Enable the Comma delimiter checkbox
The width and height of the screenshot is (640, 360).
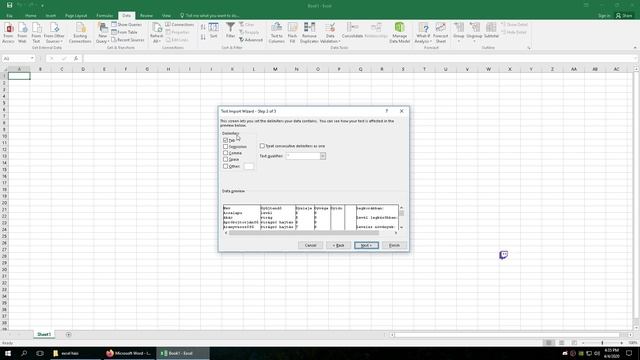[x=225, y=153]
